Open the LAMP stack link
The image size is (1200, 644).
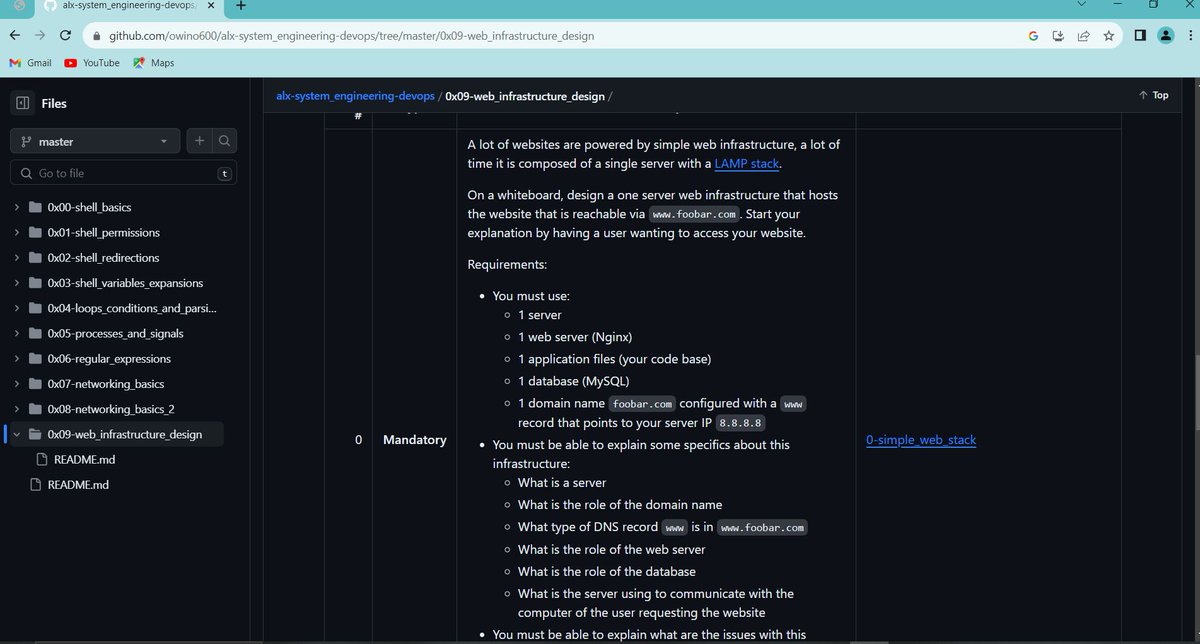(x=746, y=163)
